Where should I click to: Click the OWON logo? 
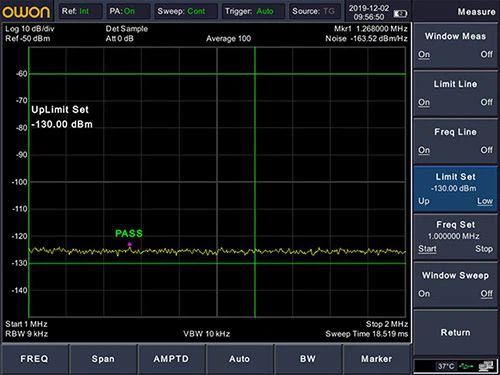pyautogui.click(x=26, y=12)
